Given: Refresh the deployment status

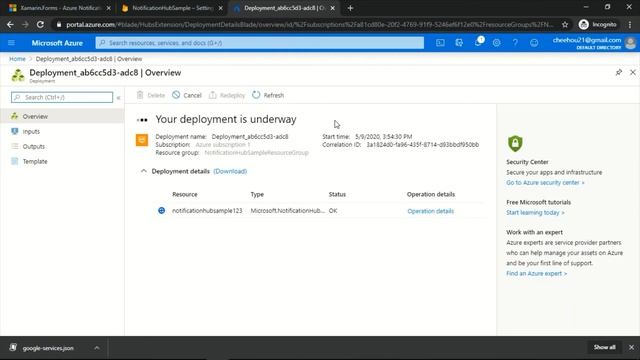Looking at the screenshot, I should tap(268, 95).
